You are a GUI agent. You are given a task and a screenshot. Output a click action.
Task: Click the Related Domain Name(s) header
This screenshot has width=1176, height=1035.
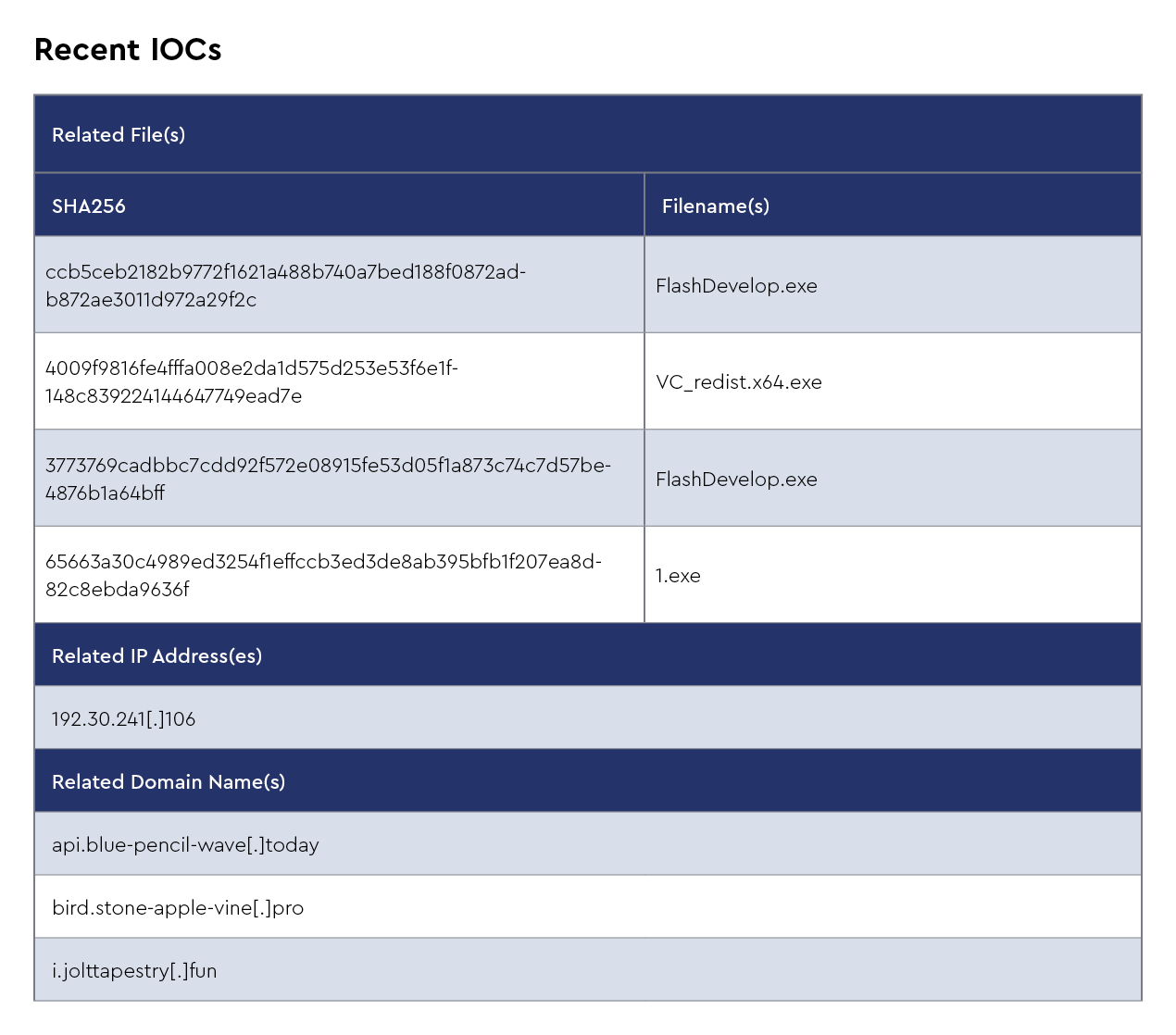tap(169, 782)
